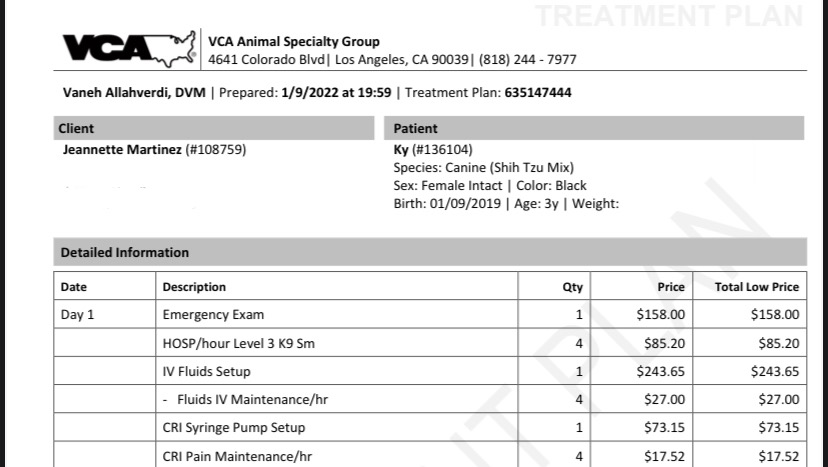Click the CRI Syringe Pump Setup entry
Viewport: 828px width, 467px height.
(x=234, y=427)
